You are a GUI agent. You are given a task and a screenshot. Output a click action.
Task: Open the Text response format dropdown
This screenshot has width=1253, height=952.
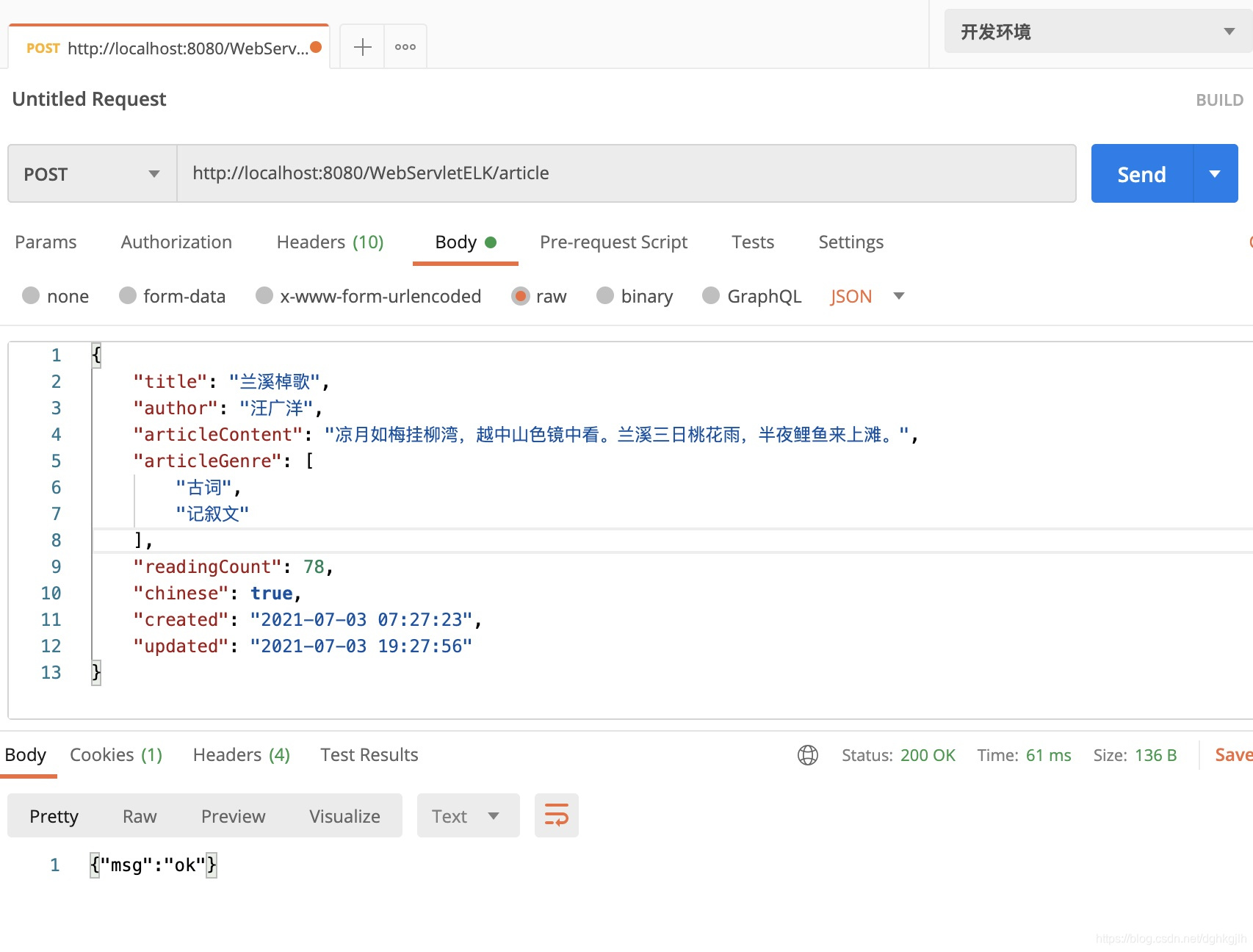point(468,815)
